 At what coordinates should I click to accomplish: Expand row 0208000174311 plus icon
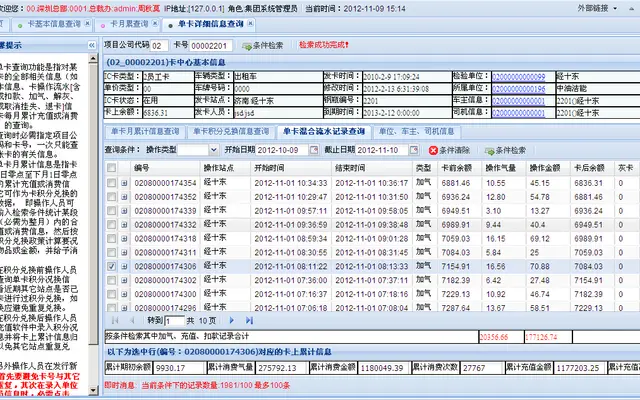coord(124,253)
